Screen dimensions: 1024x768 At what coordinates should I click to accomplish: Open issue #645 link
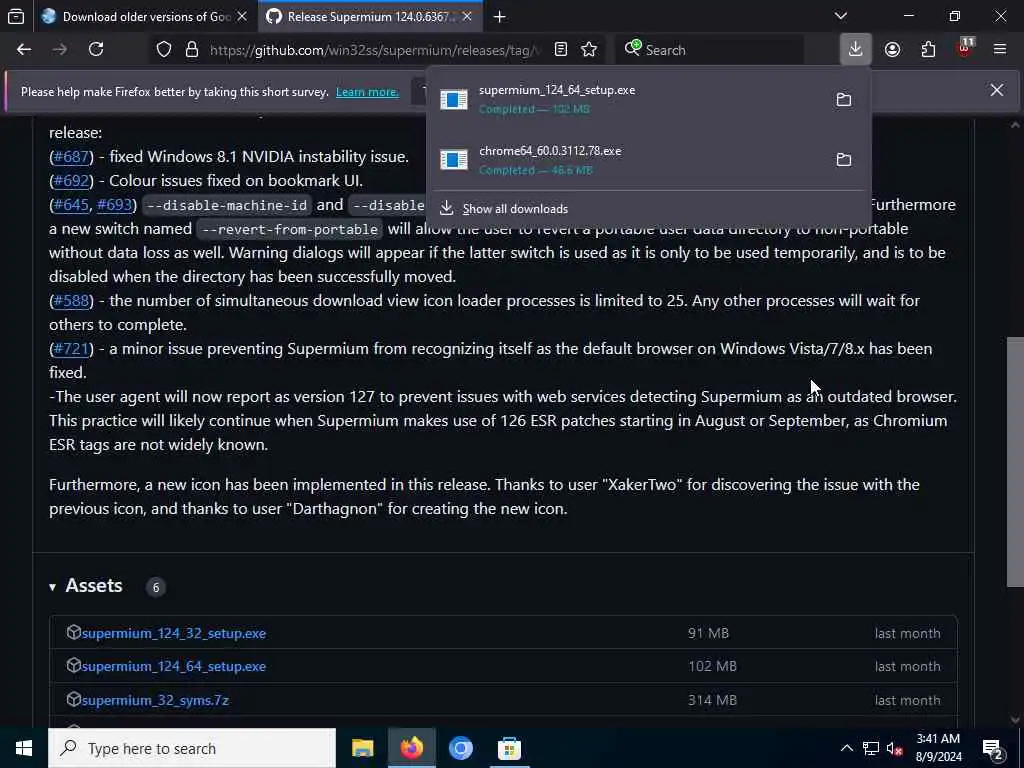tap(71, 205)
